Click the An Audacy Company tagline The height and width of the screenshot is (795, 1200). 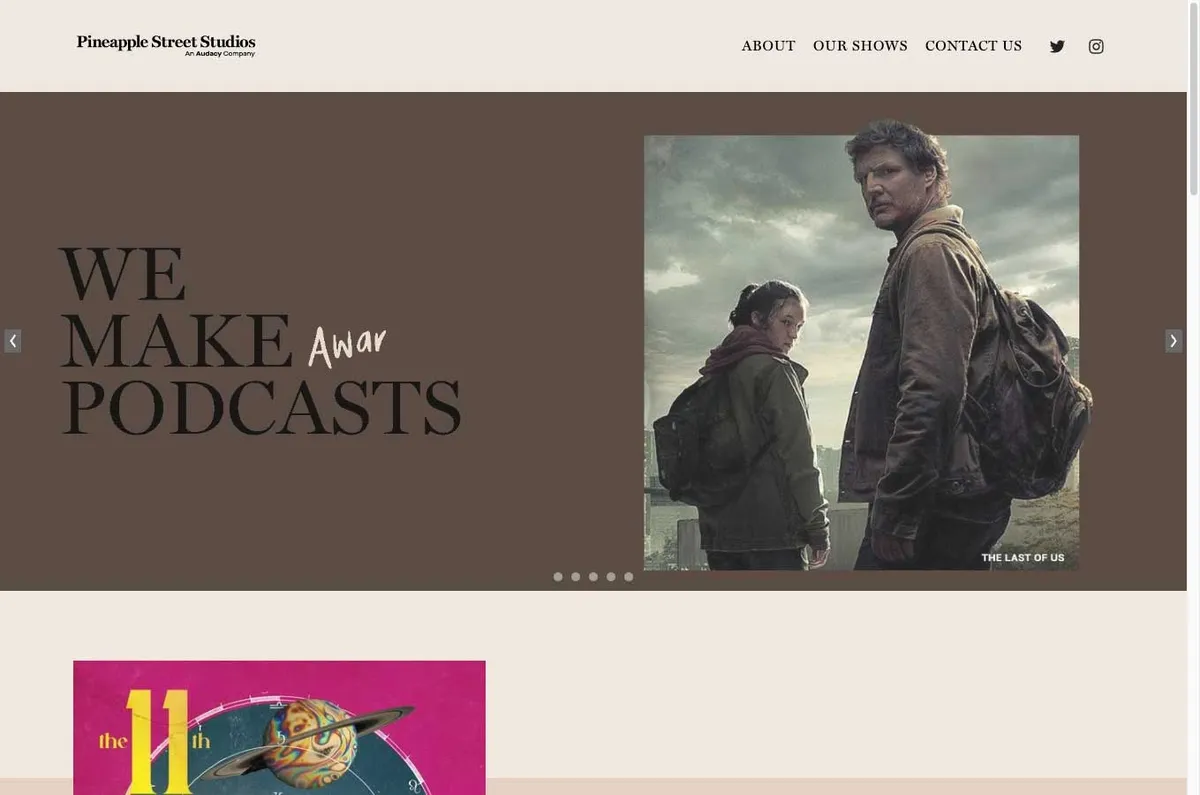tap(220, 54)
